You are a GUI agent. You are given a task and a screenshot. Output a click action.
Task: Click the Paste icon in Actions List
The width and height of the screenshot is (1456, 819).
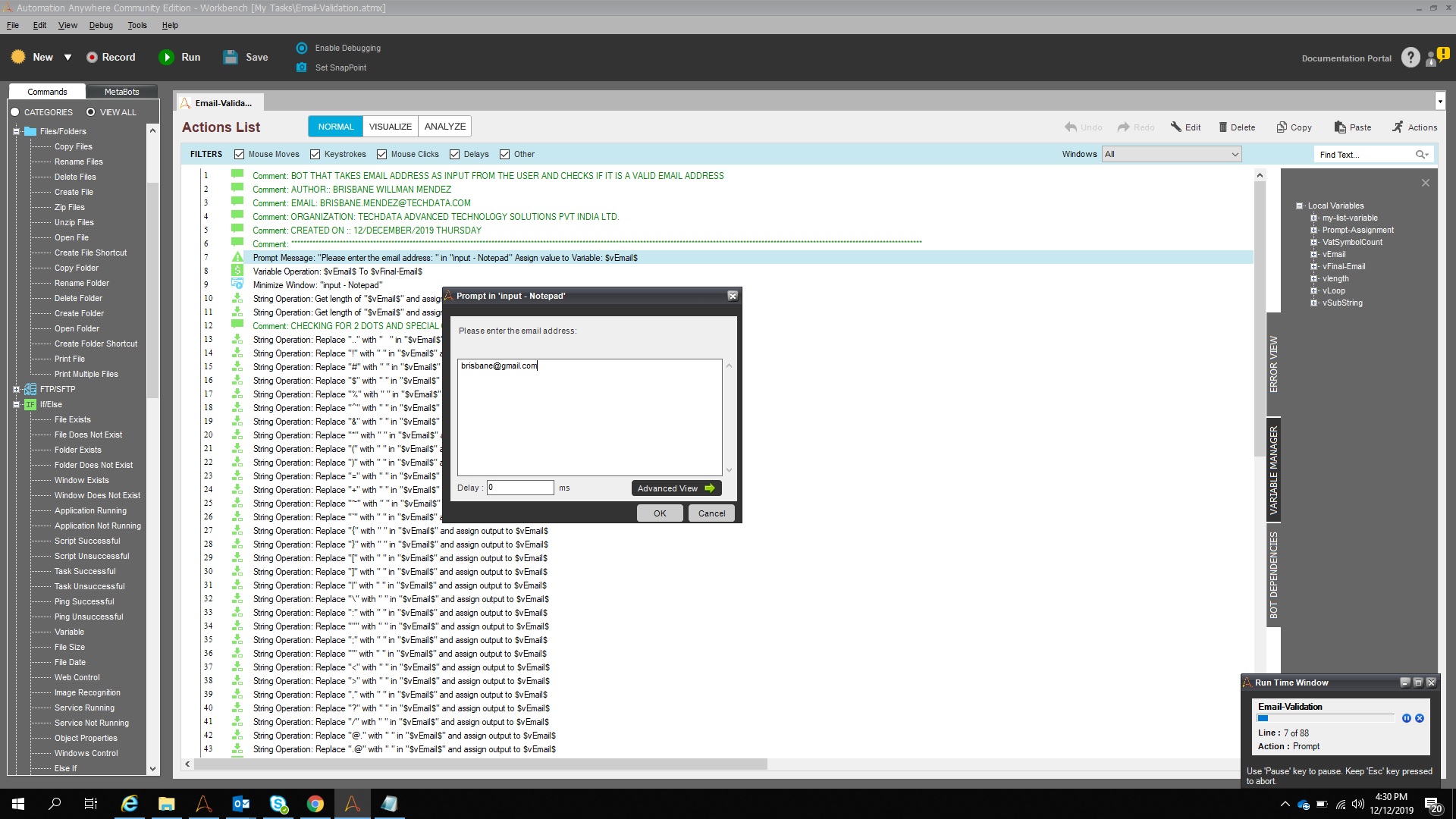click(1340, 127)
